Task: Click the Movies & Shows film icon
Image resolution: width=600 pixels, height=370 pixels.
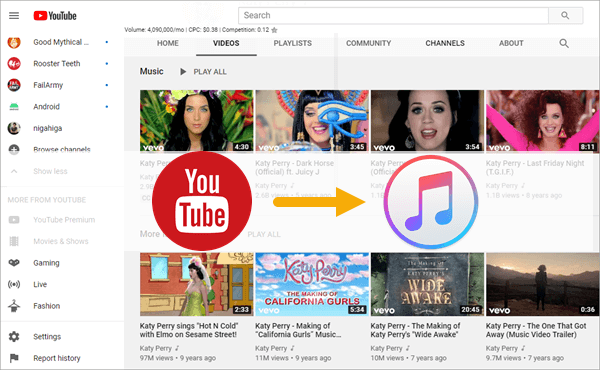Action: click(x=14, y=241)
